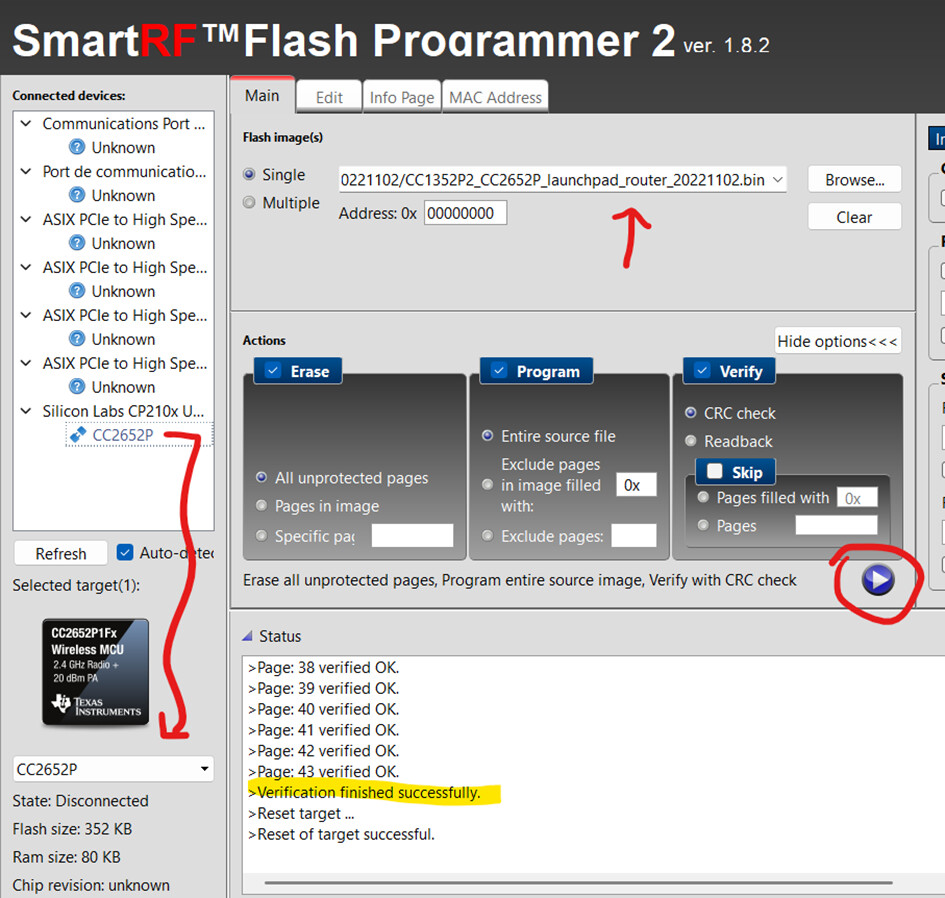Click the 0x field beside Exclude pages filled with
This screenshot has height=898, width=945.
pos(636,485)
